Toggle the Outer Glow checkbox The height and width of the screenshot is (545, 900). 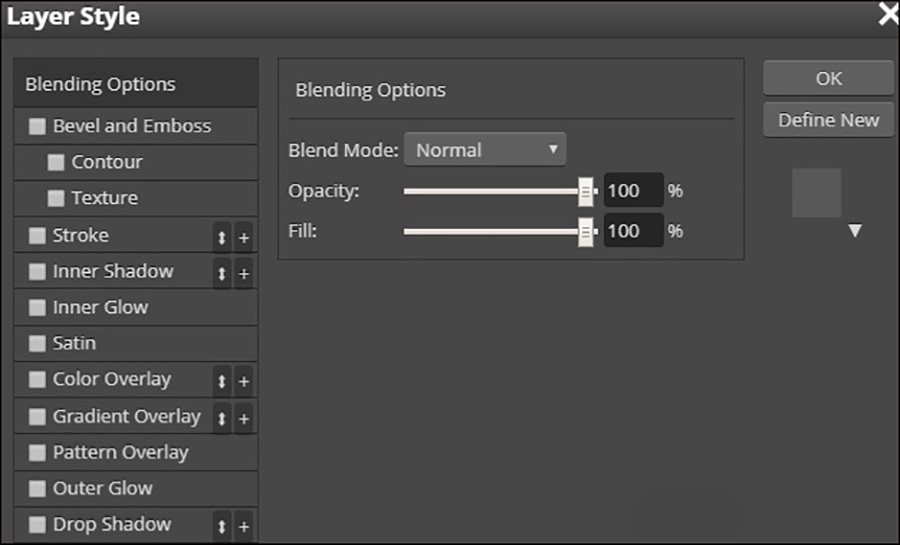tap(38, 489)
